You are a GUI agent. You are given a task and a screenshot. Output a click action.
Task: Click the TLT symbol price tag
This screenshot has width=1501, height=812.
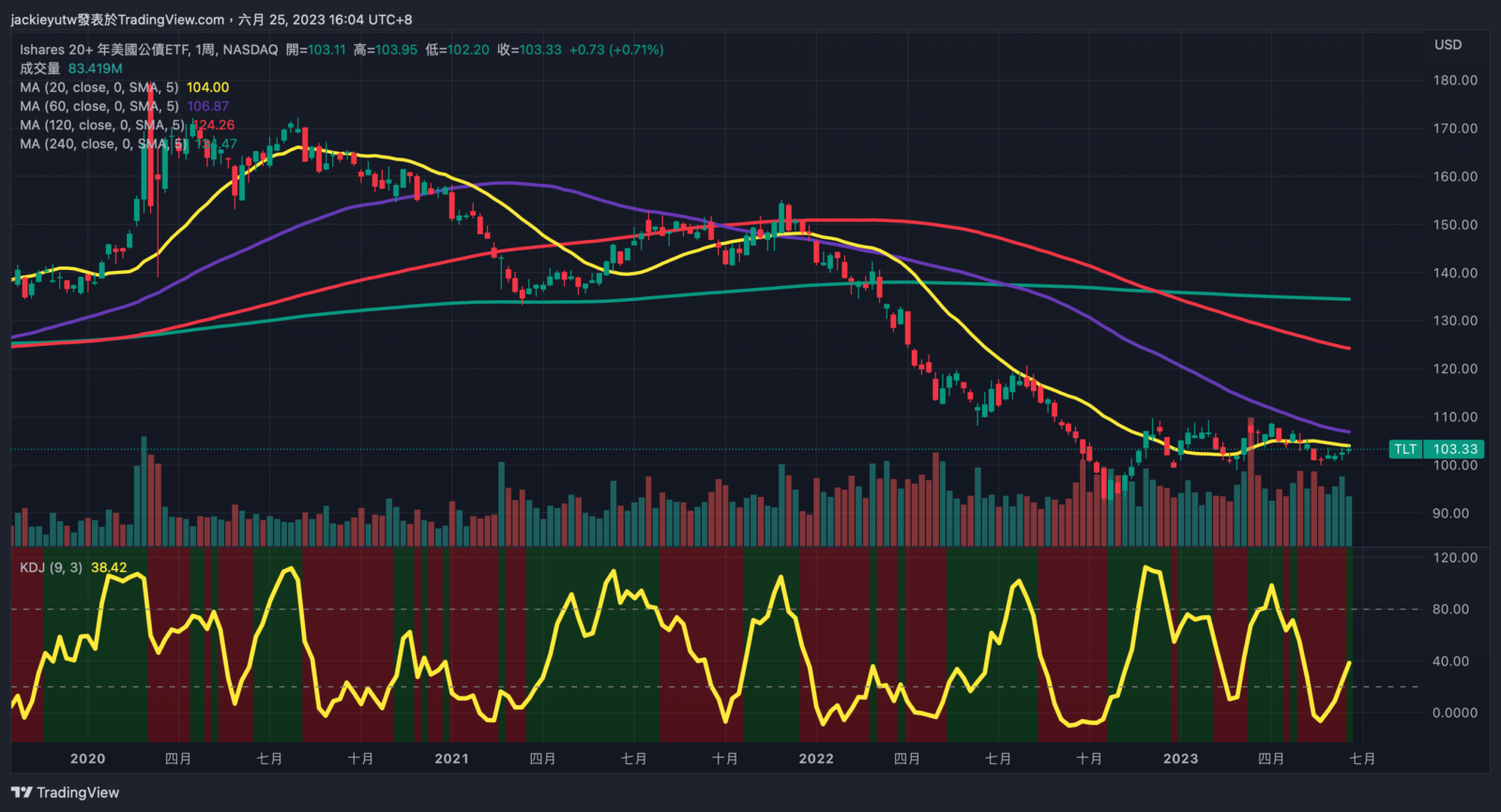click(x=1405, y=449)
